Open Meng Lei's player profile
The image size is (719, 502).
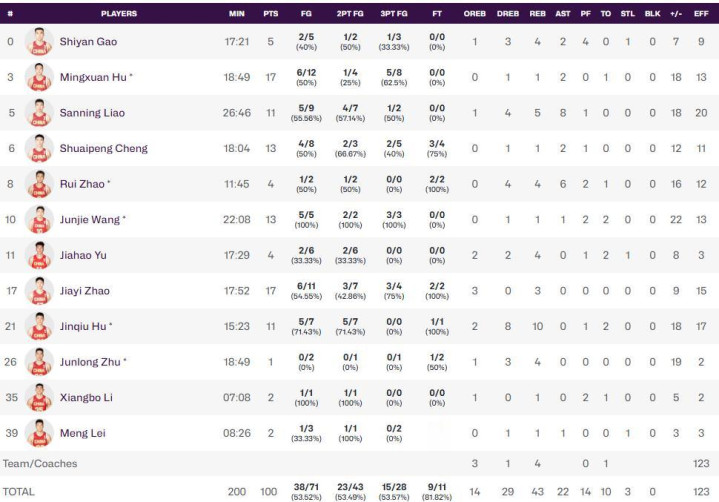pos(83,433)
